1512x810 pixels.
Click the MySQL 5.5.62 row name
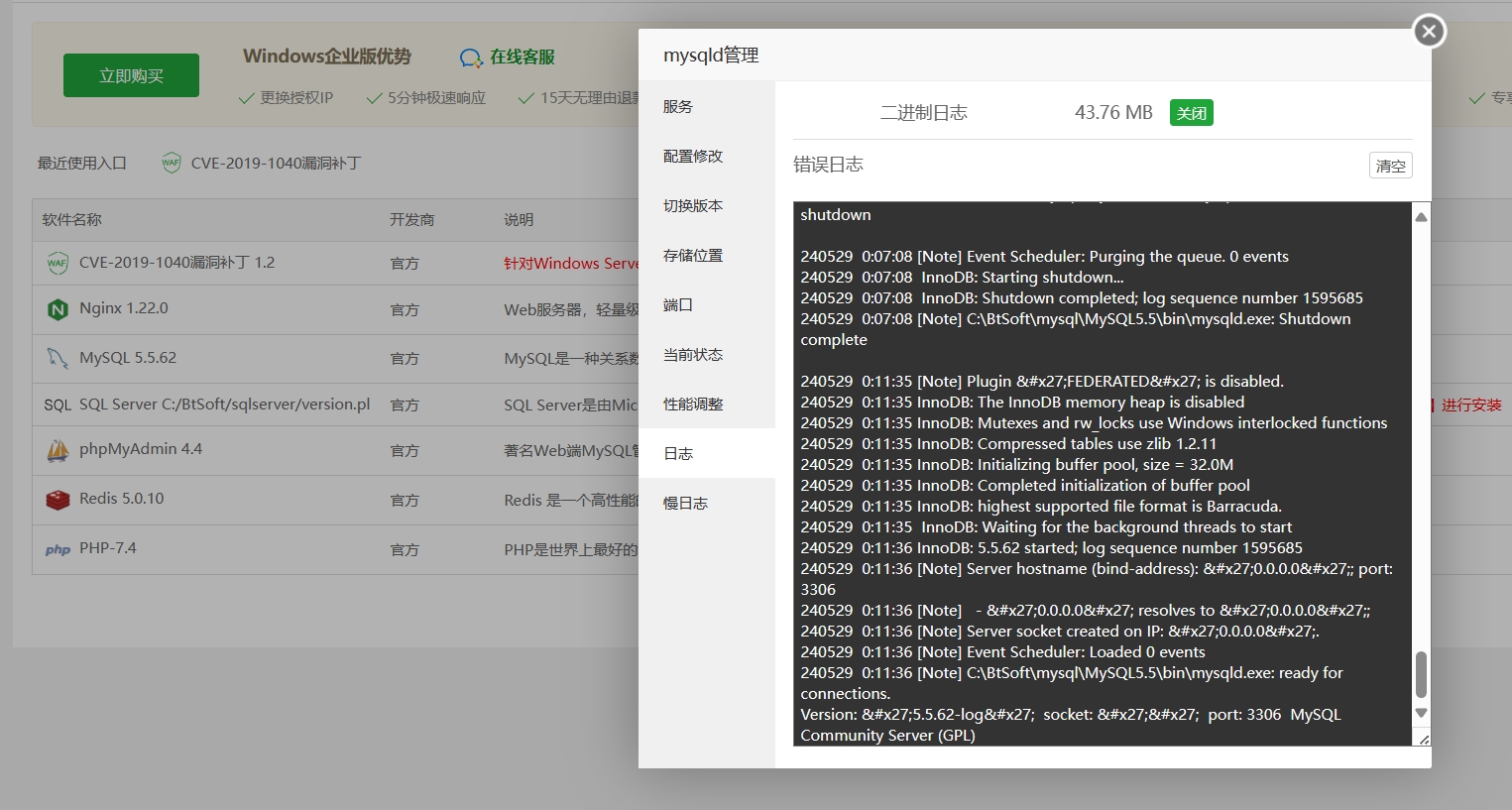[x=128, y=358]
